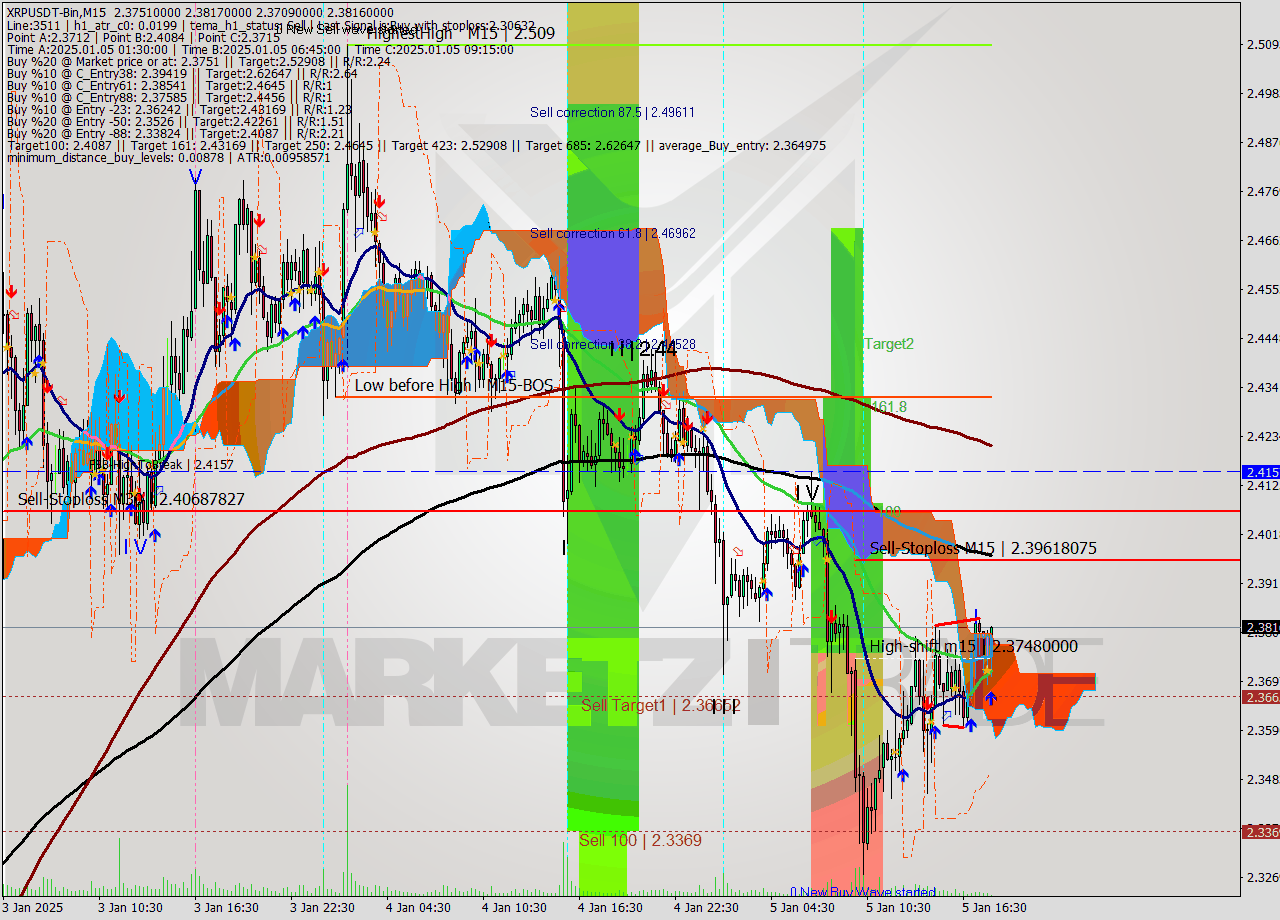Click the 2.326 price axis value
This screenshot has height=920, width=1280.
(1261, 877)
